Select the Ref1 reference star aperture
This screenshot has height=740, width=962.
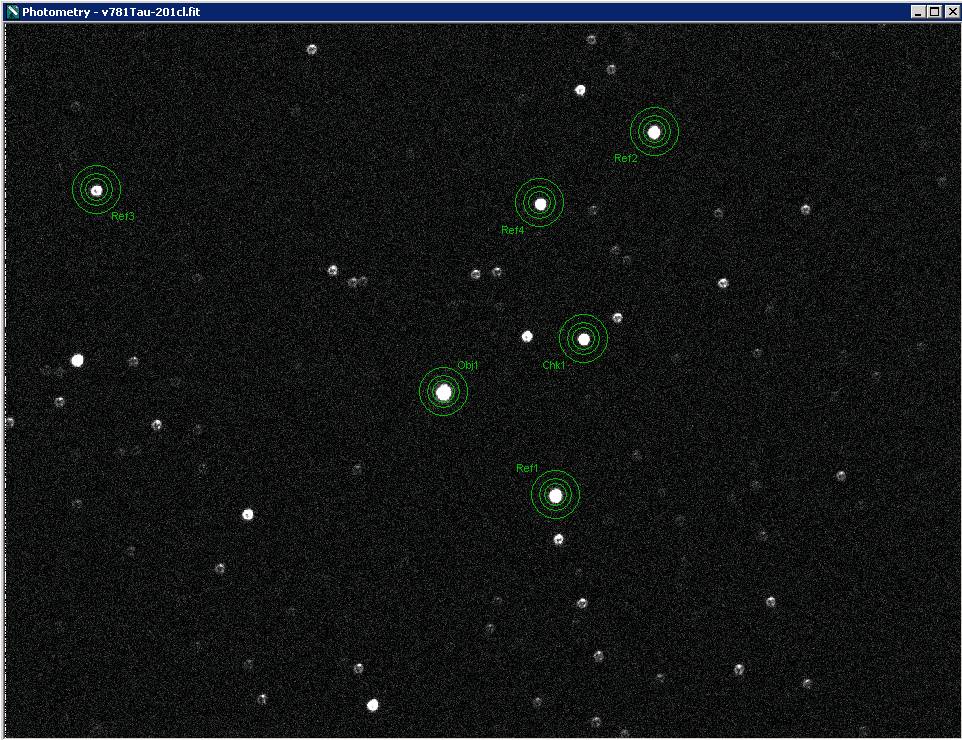[555, 495]
